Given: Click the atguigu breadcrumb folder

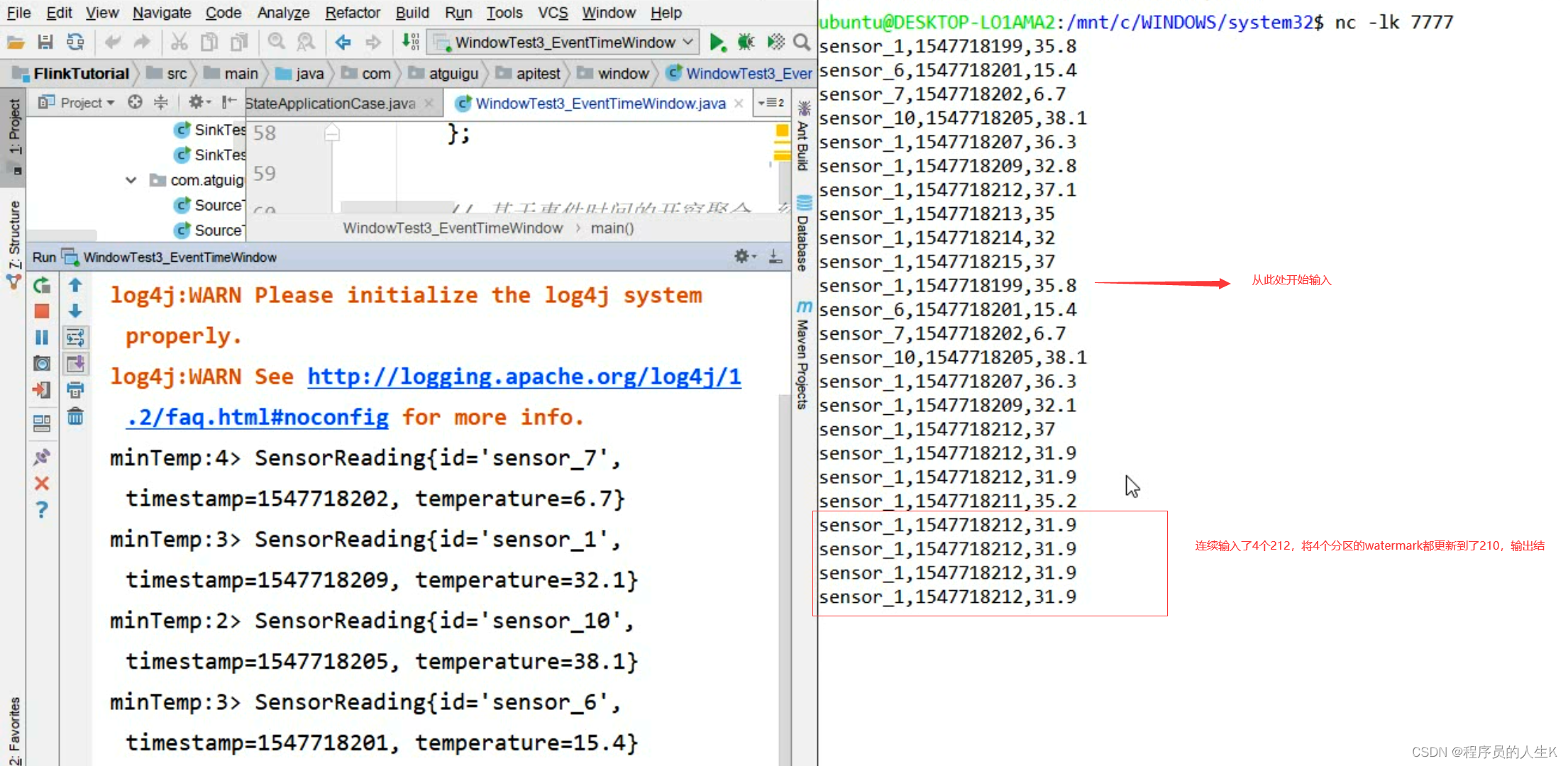Looking at the screenshot, I should 453,74.
